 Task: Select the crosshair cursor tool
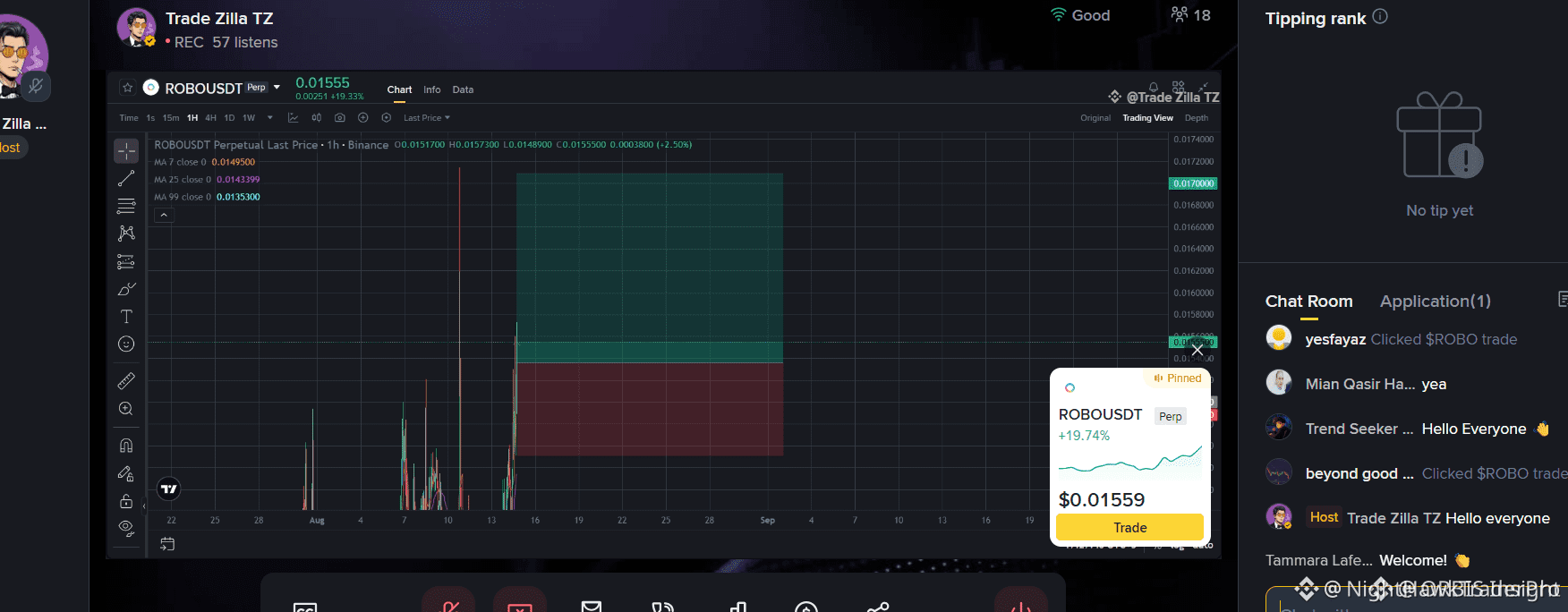(126, 151)
